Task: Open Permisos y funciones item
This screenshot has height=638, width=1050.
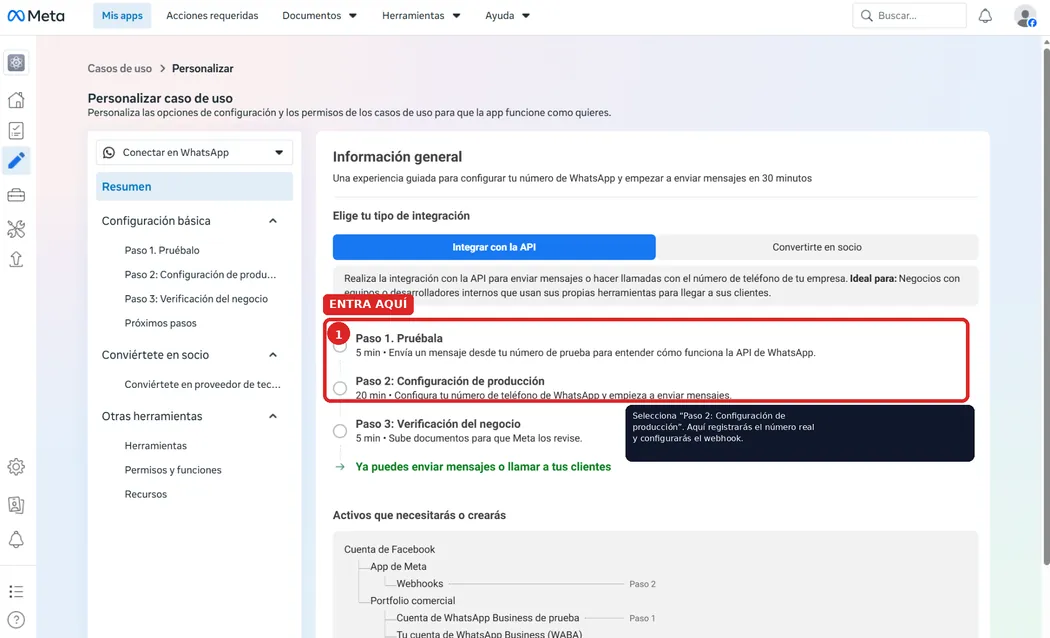Action: click(x=173, y=470)
